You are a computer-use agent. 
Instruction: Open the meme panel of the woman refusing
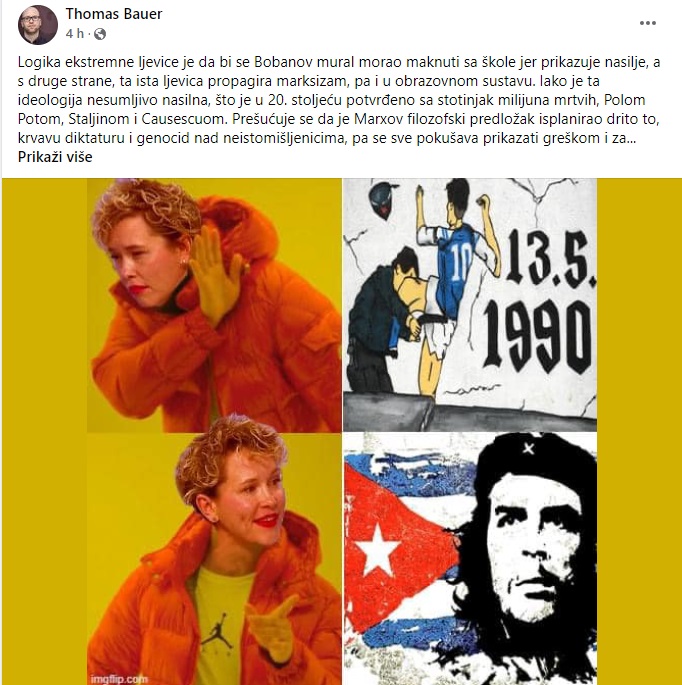[215, 305]
